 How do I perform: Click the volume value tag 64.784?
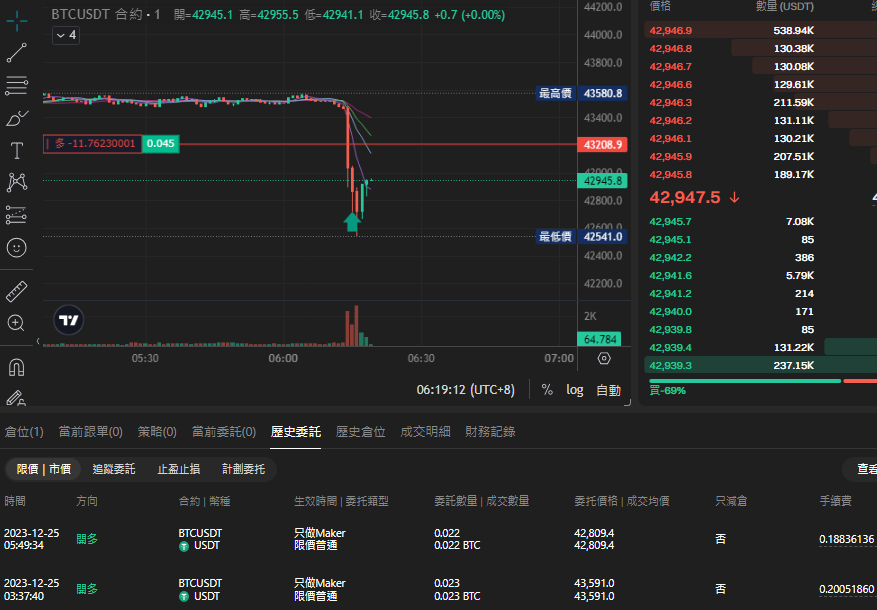point(600,339)
